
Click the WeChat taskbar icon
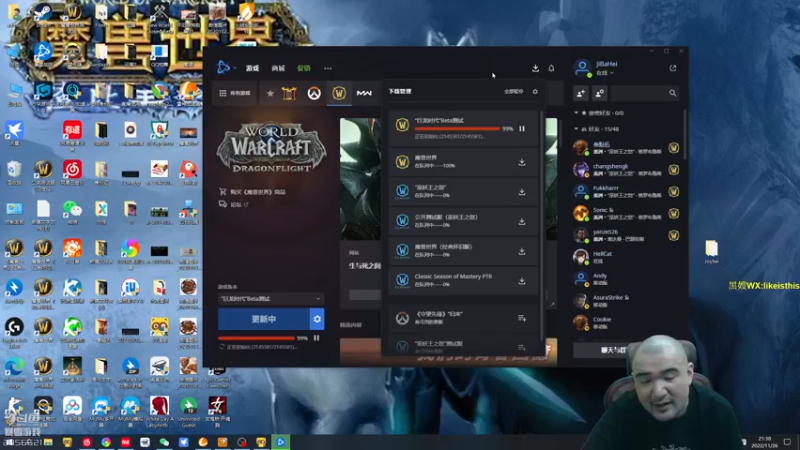164,442
